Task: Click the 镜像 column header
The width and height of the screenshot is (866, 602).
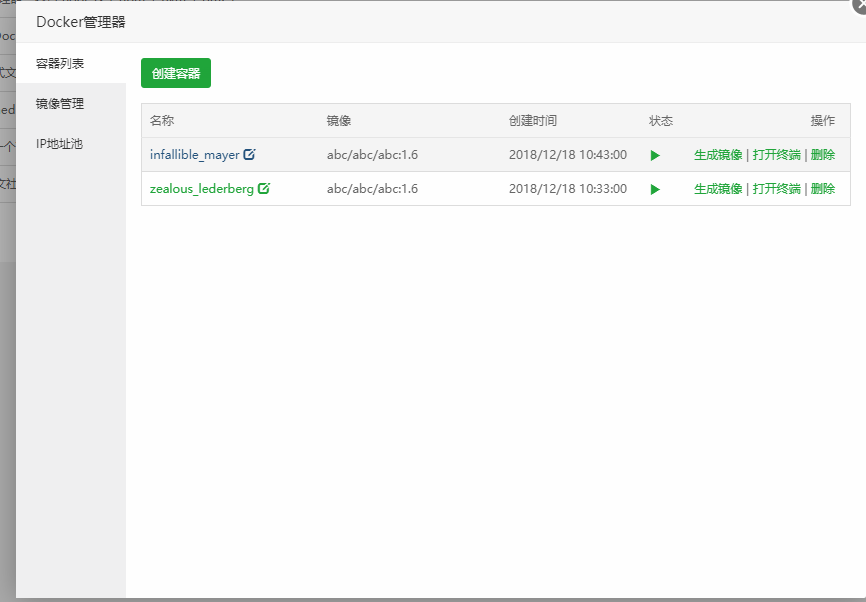Action: coord(339,120)
